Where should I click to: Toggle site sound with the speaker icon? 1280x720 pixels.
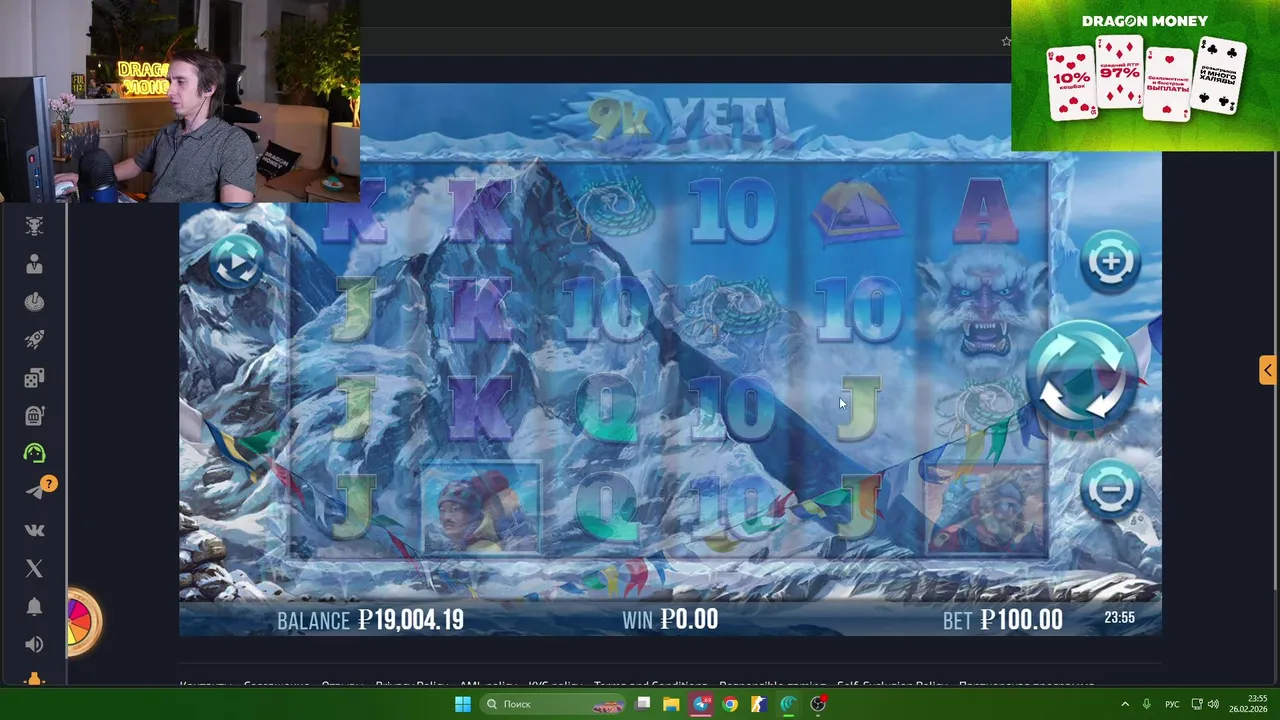pyautogui.click(x=34, y=644)
